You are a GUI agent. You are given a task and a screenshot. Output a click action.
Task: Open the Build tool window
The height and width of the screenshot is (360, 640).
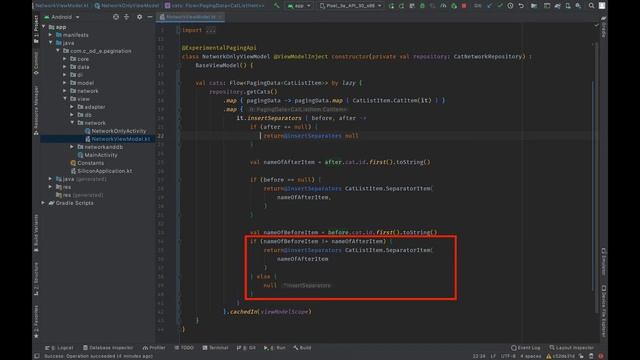pos(302,348)
